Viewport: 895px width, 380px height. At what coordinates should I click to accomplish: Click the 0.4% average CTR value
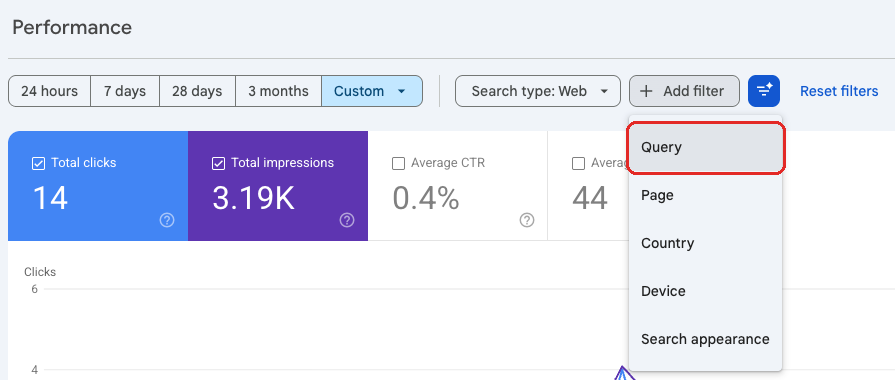pyautogui.click(x=426, y=199)
